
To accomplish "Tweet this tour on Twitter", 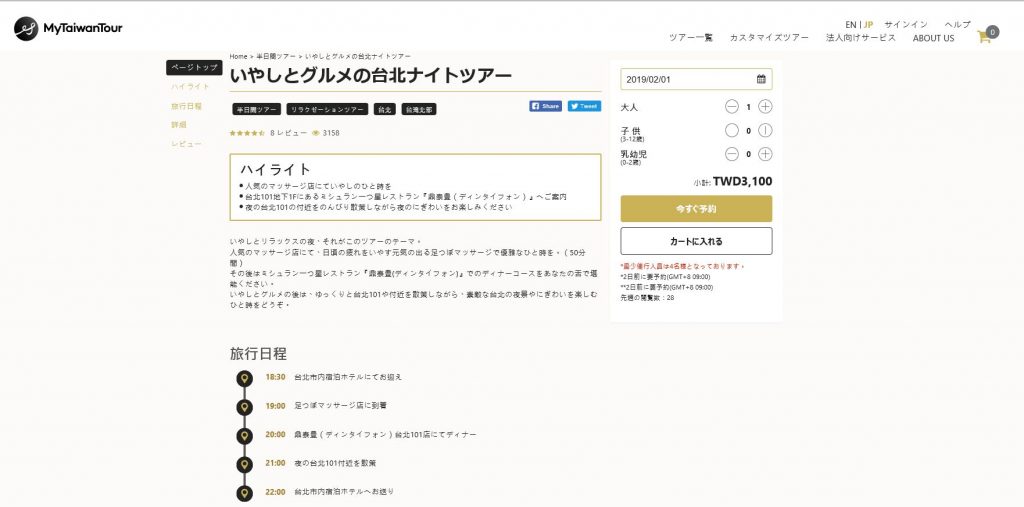I will [x=584, y=105].
